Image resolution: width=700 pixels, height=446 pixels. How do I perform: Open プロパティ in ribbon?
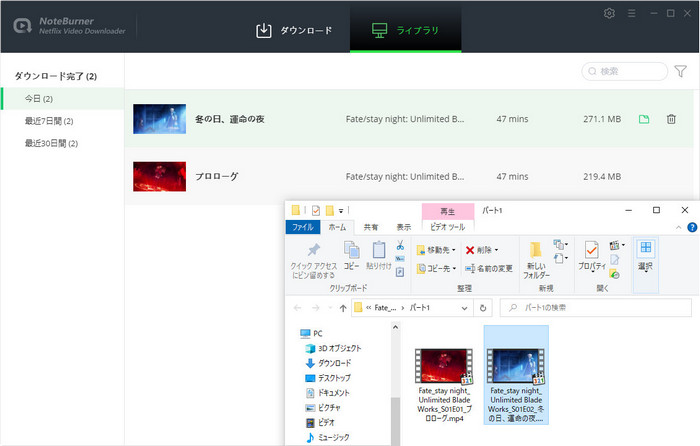point(592,256)
